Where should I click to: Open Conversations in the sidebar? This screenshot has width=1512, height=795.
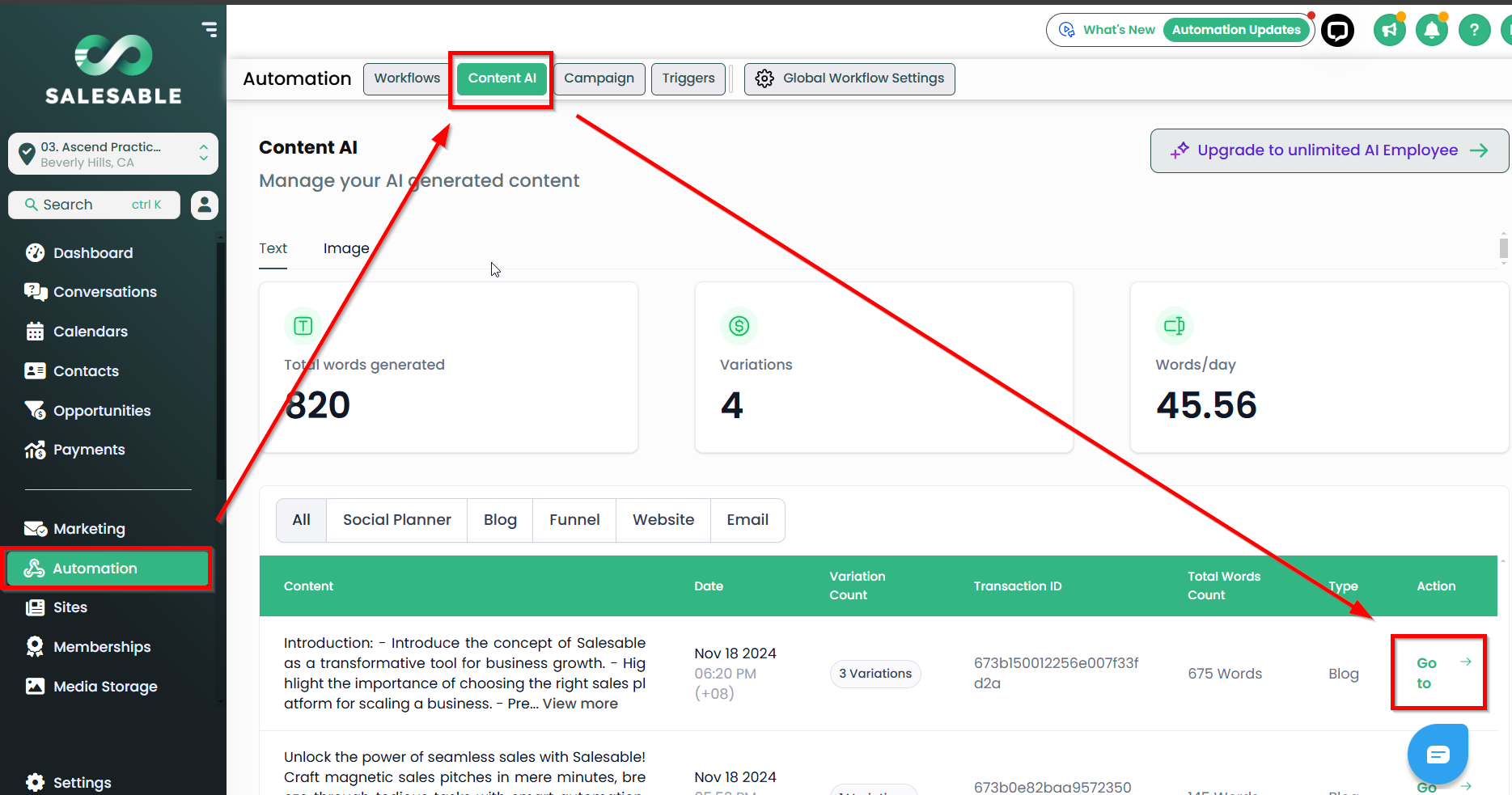(105, 292)
